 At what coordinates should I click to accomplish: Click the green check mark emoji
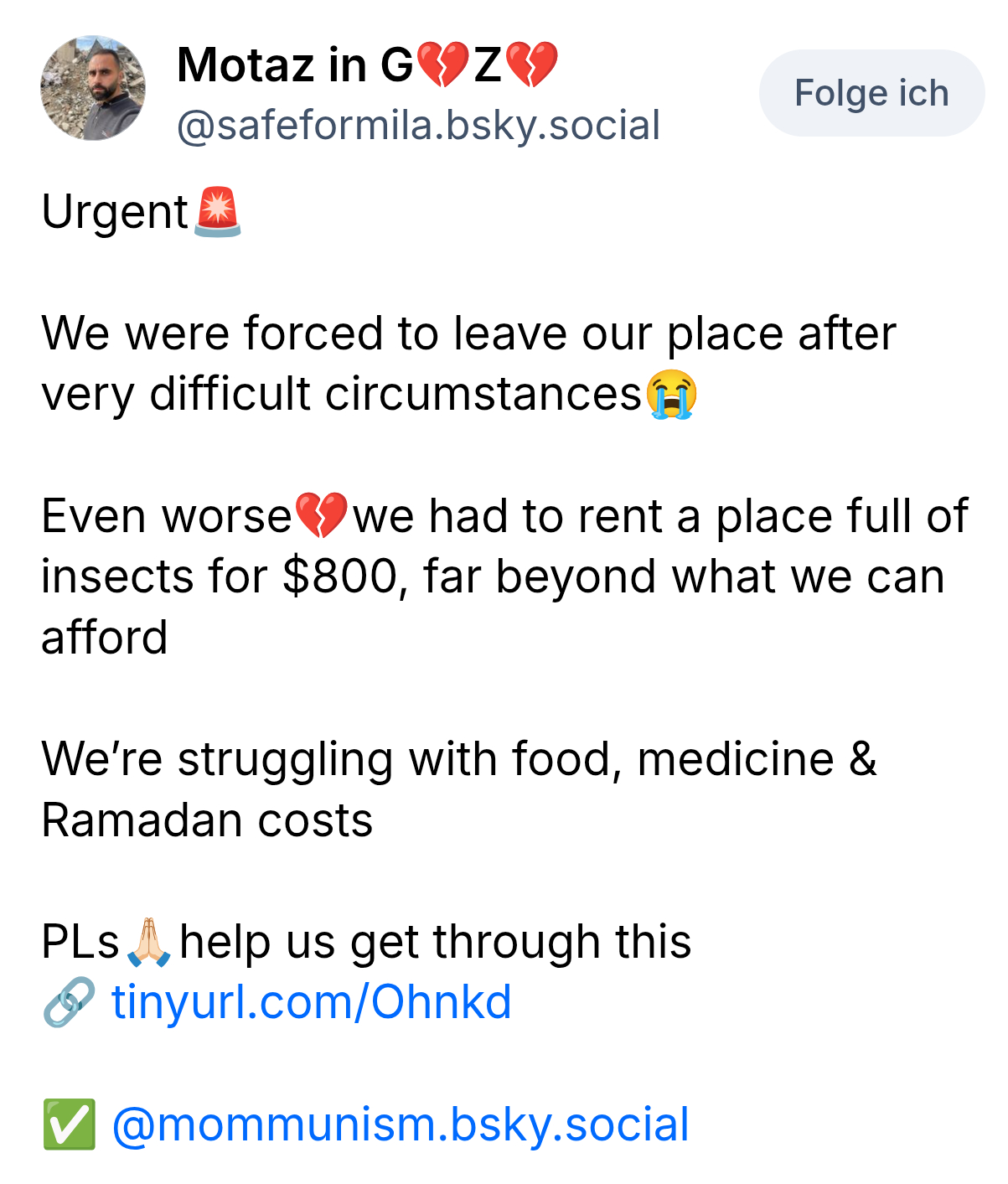(69, 1125)
